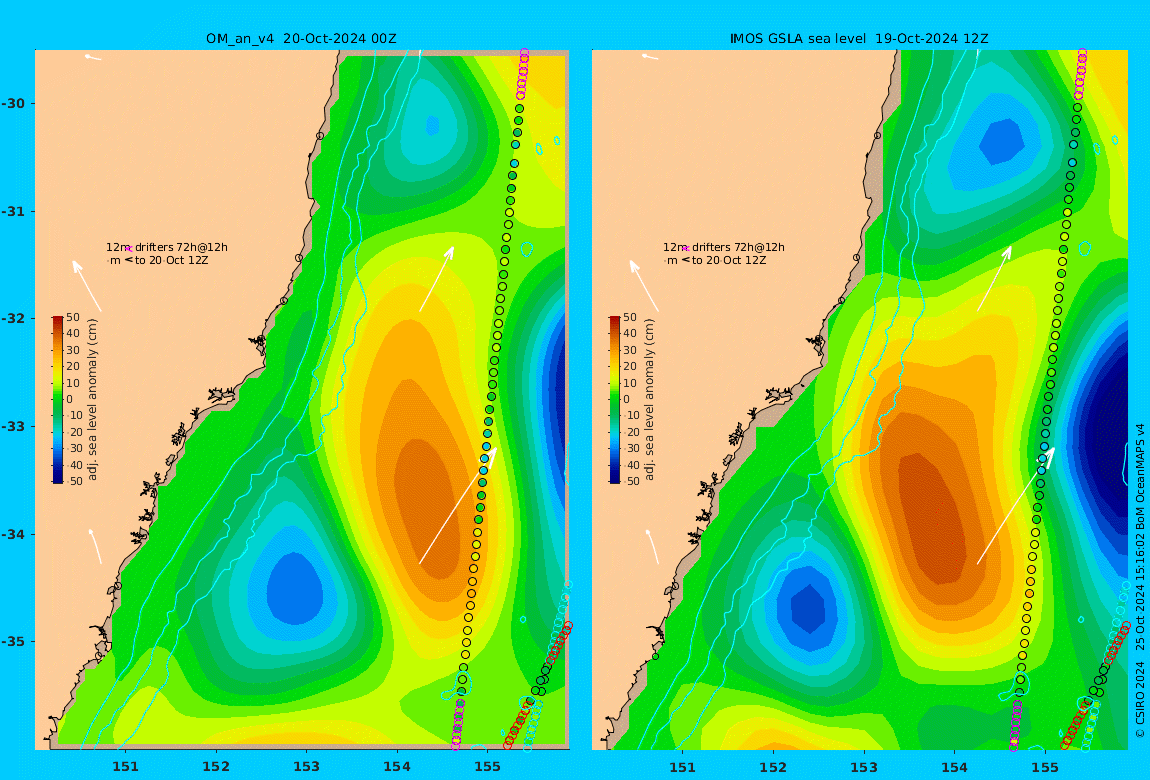Click longitude label 151 under the left map

(x=125, y=767)
